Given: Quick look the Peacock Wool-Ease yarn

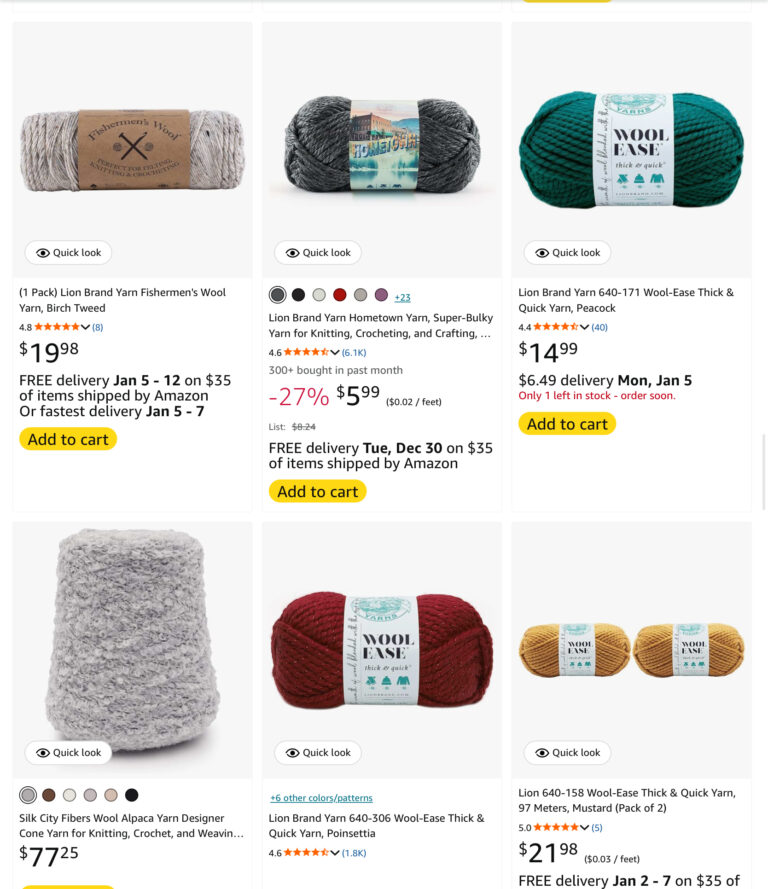Looking at the screenshot, I should pyautogui.click(x=567, y=252).
